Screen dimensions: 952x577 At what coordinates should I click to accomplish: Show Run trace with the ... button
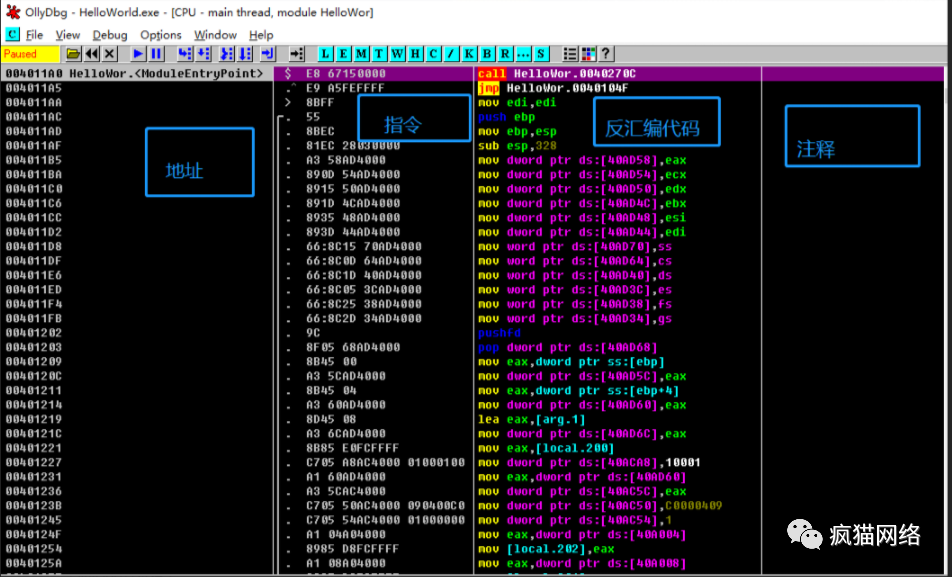523,54
